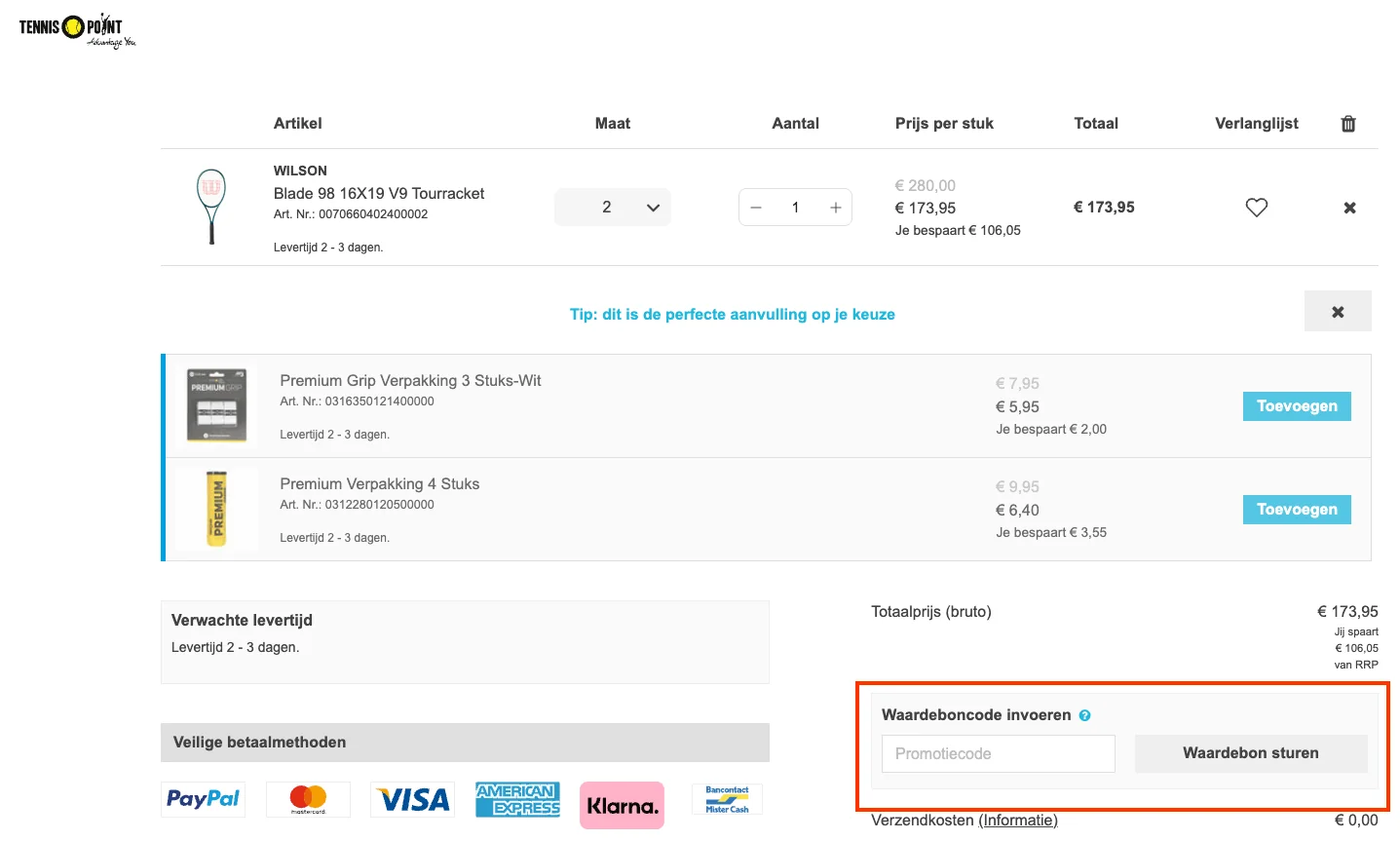Open the Wilson Blade racket thumbnail
This screenshot has height=841, width=1400.
(x=211, y=207)
